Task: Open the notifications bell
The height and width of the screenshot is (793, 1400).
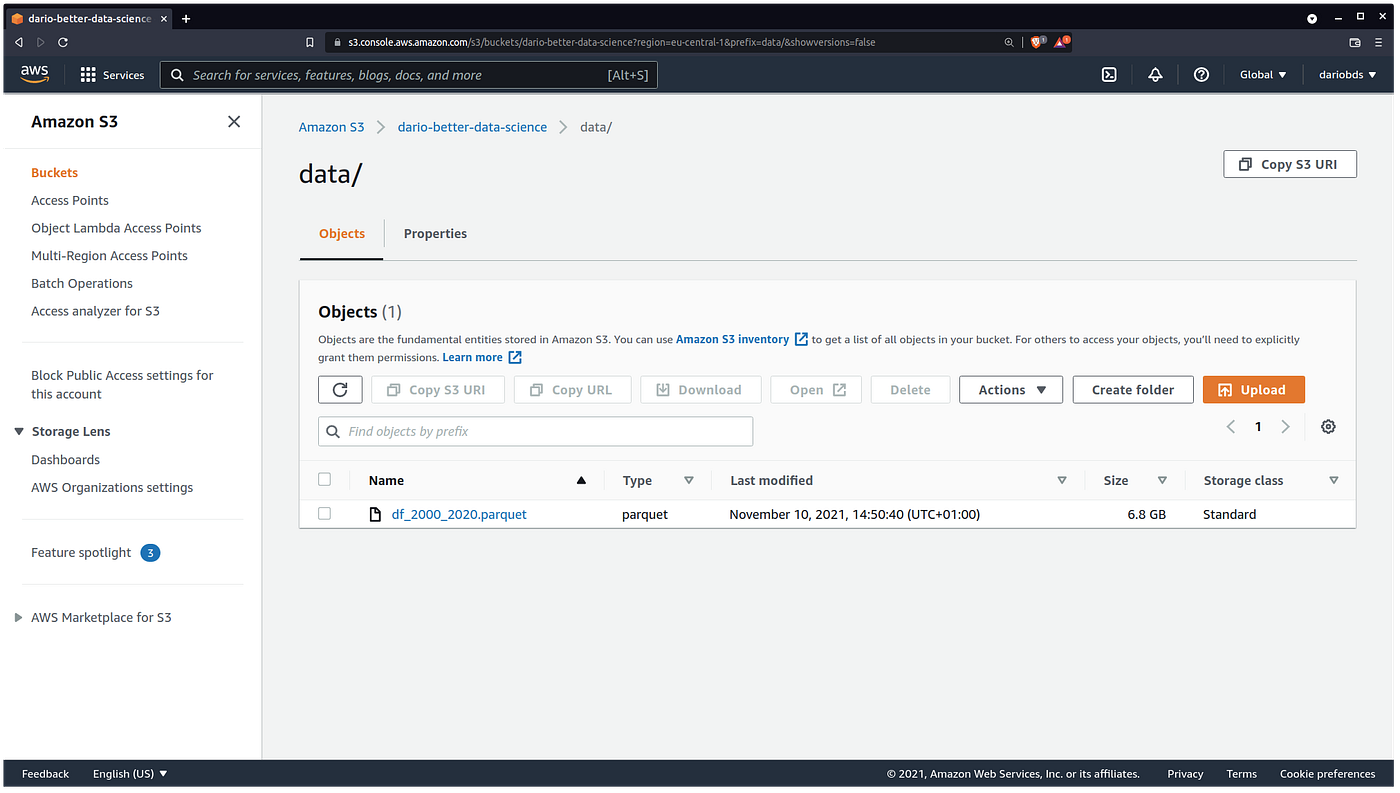Action: tap(1155, 74)
